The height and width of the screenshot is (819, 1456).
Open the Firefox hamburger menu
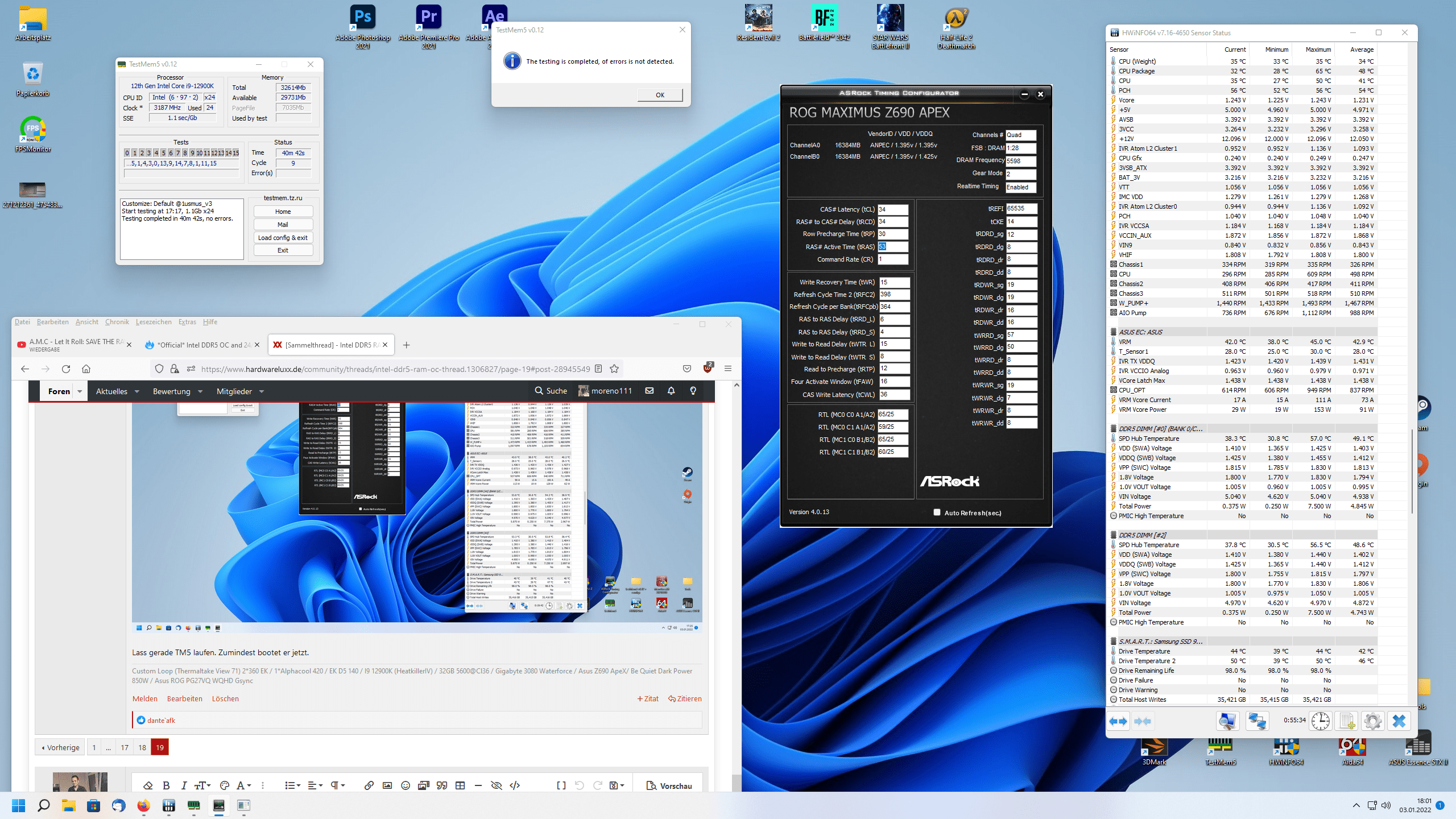coord(728,369)
